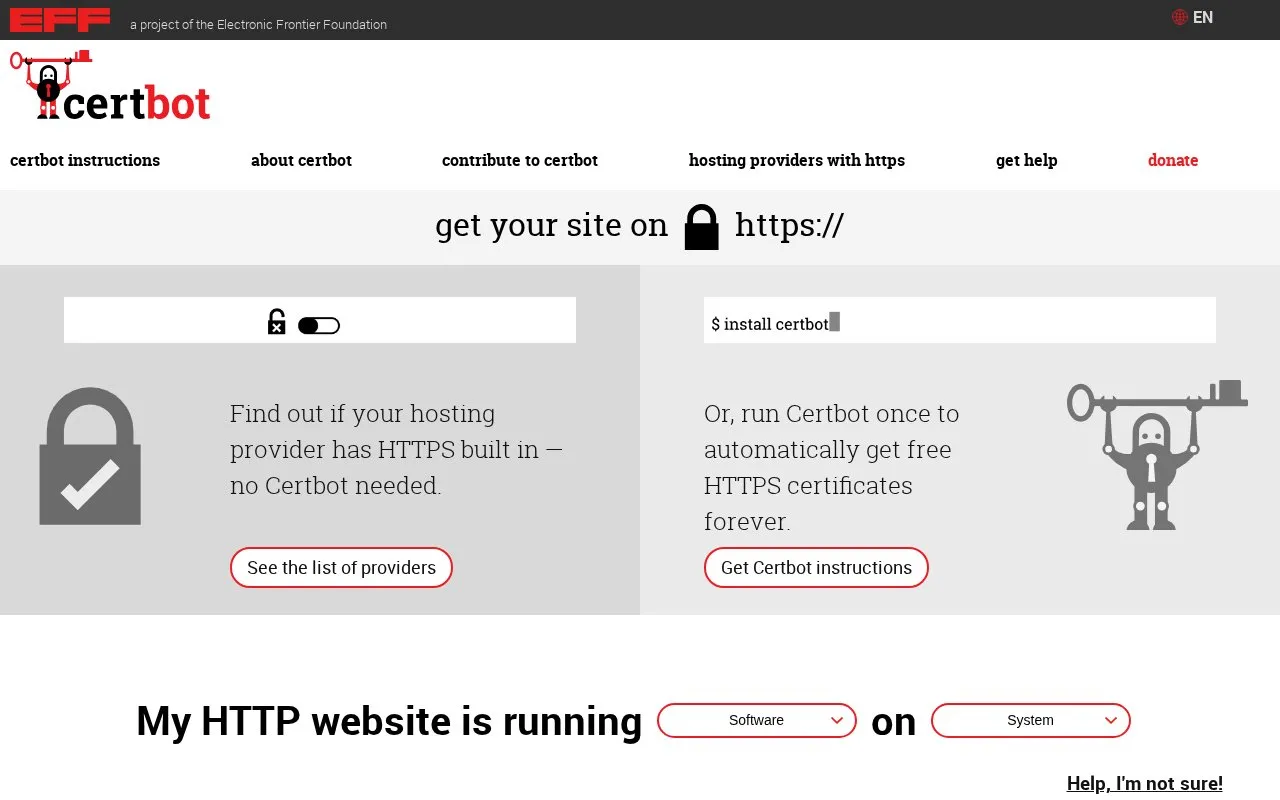Image resolution: width=1280 pixels, height=800 pixels.
Task: Click the black padlock beside https://
Action: click(702, 227)
